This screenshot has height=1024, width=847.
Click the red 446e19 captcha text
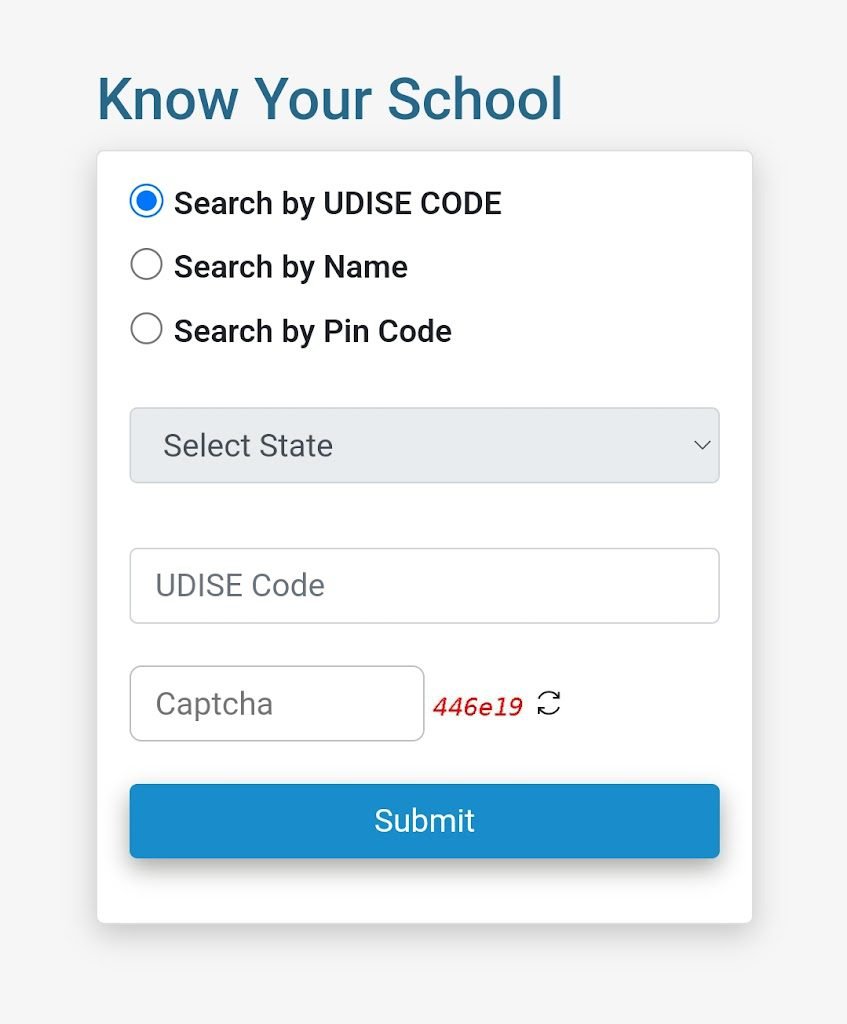(x=477, y=707)
